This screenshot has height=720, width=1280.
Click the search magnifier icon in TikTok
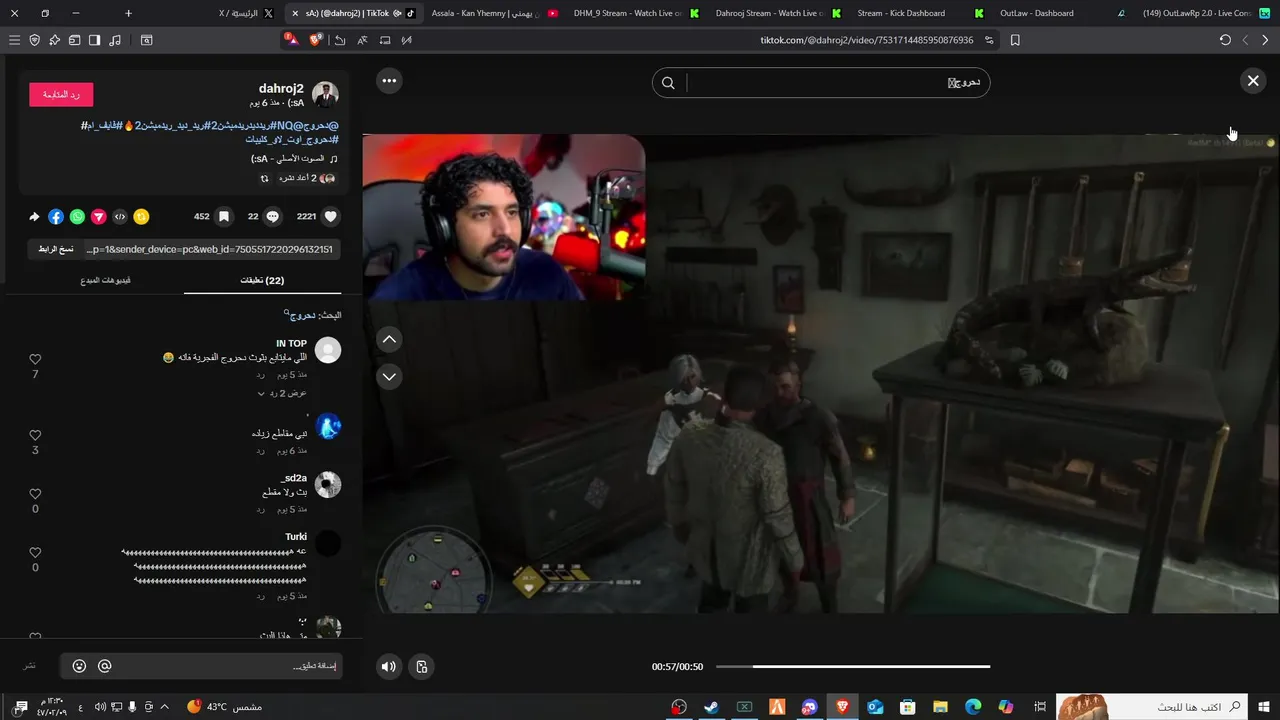pyautogui.click(x=668, y=83)
